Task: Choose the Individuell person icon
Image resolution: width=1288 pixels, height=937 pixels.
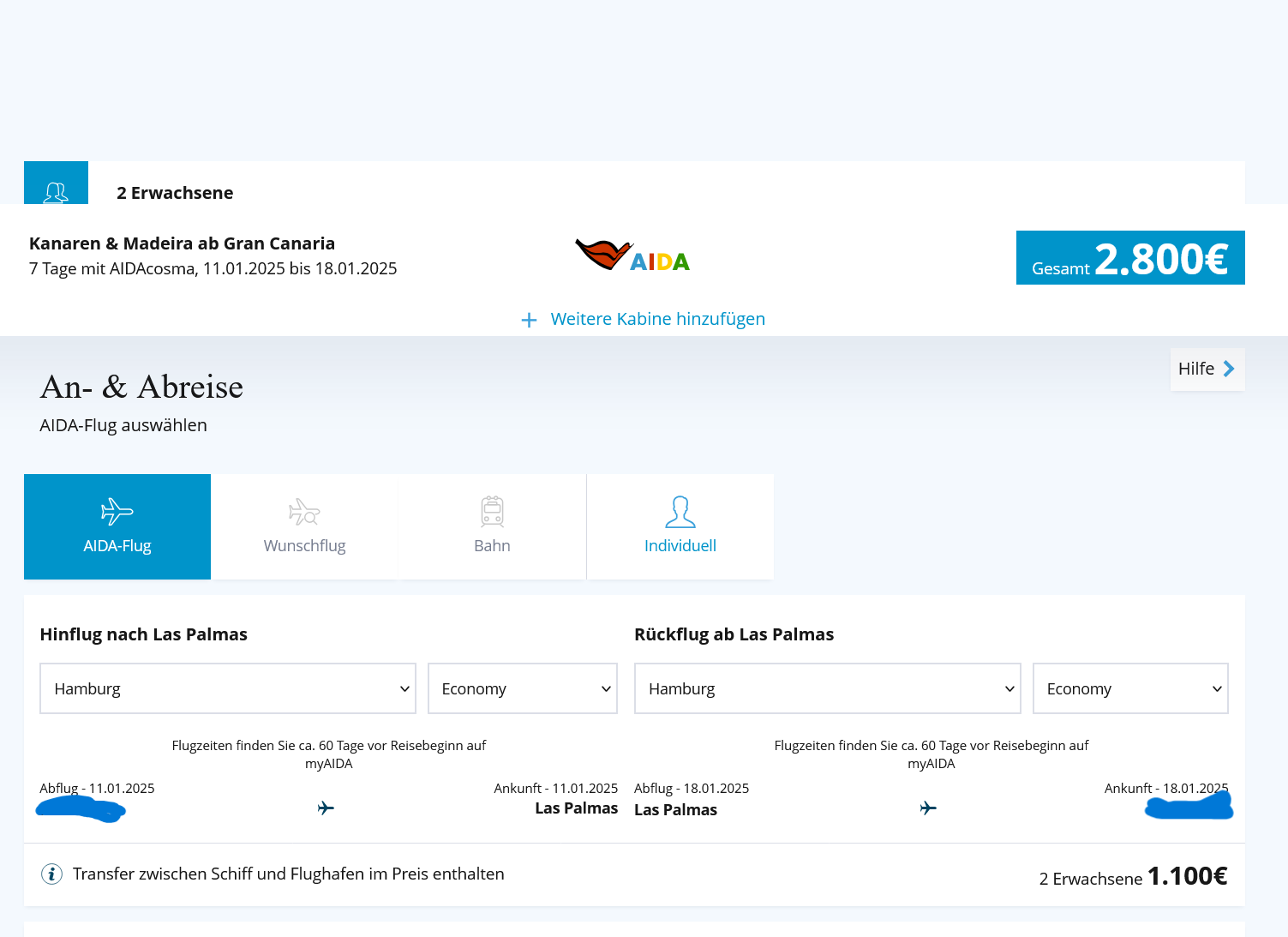Action: [x=680, y=512]
